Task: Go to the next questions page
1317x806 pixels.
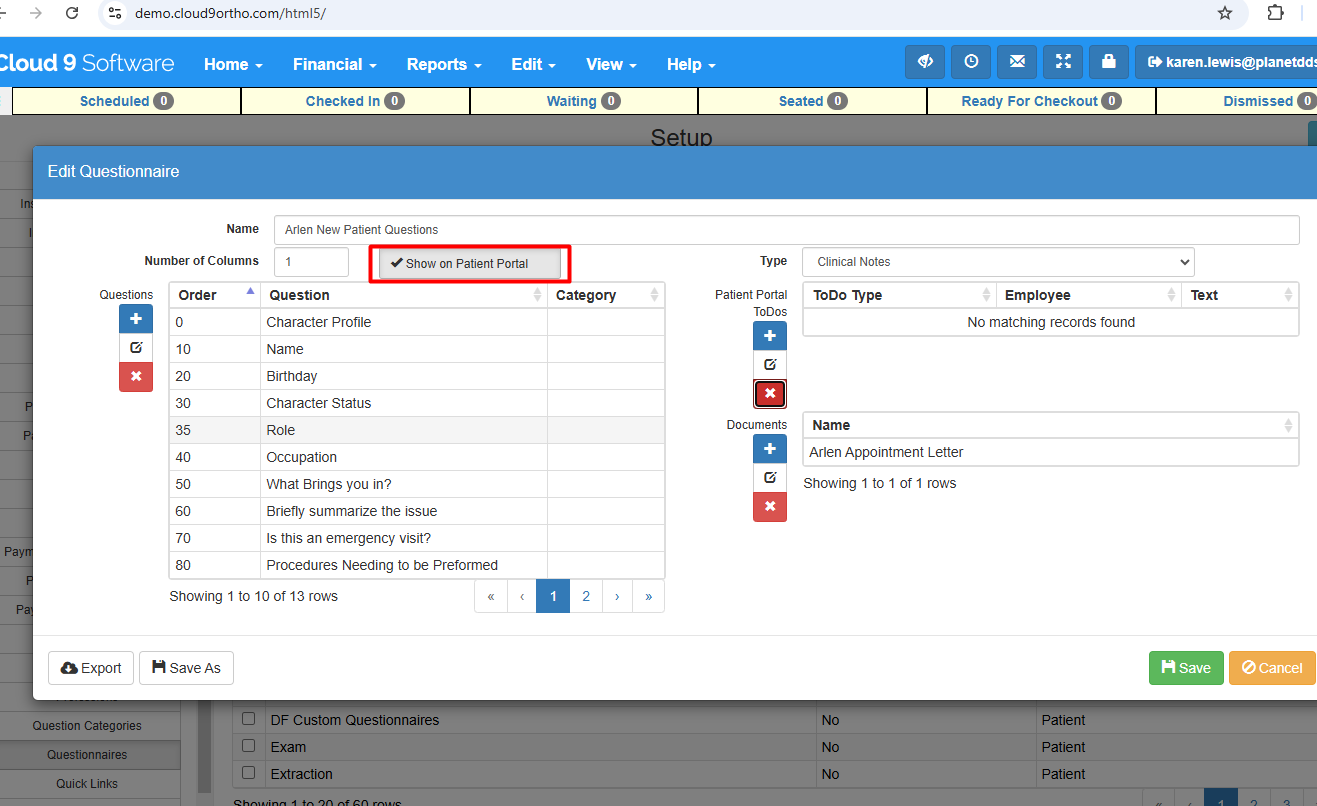Action: [617, 596]
